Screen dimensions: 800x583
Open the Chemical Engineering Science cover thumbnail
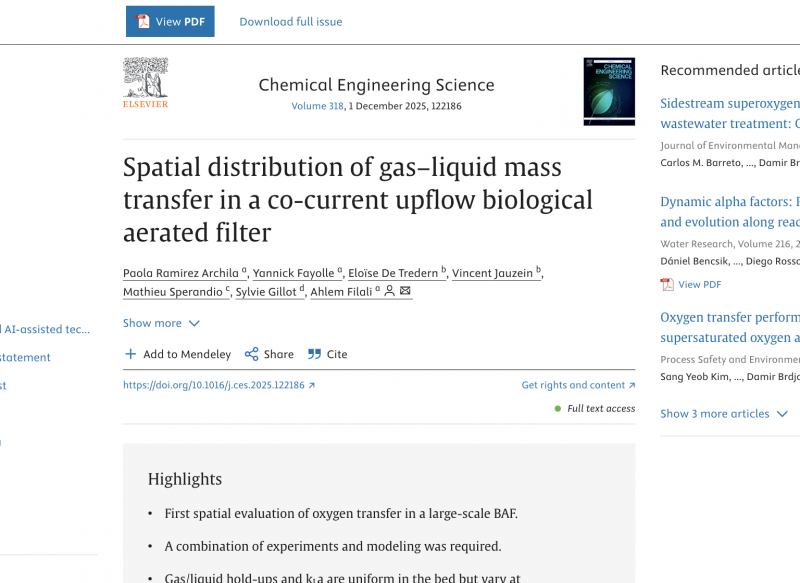click(x=608, y=92)
